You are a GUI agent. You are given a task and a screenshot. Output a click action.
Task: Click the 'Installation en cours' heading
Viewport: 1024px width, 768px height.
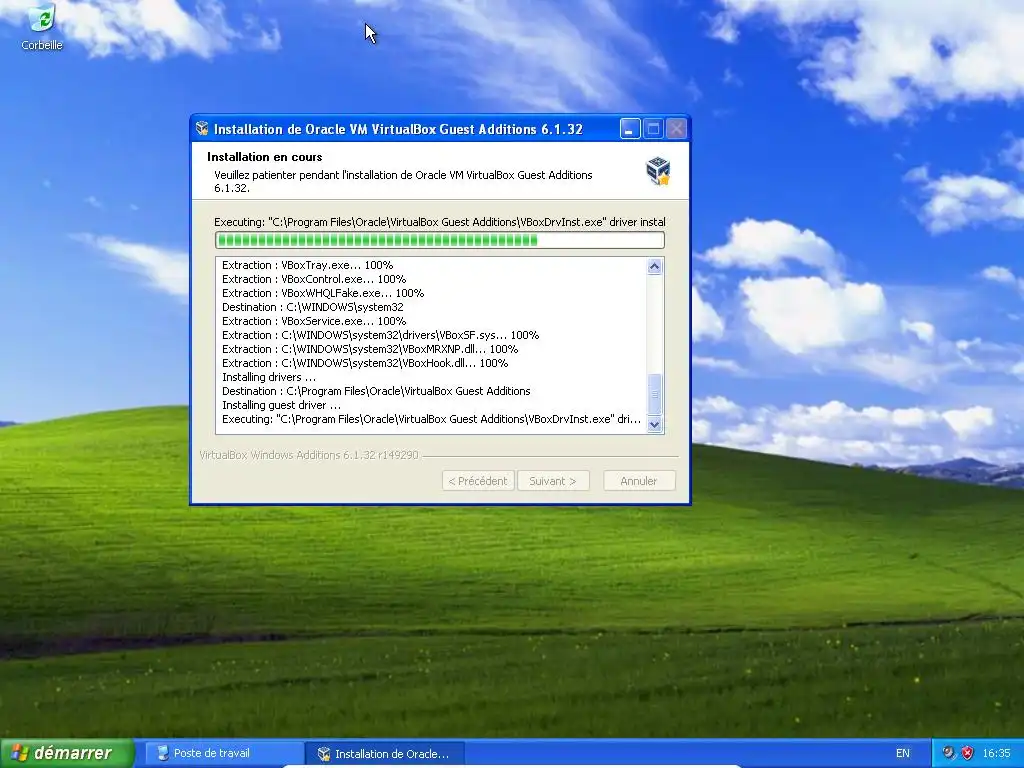point(264,157)
